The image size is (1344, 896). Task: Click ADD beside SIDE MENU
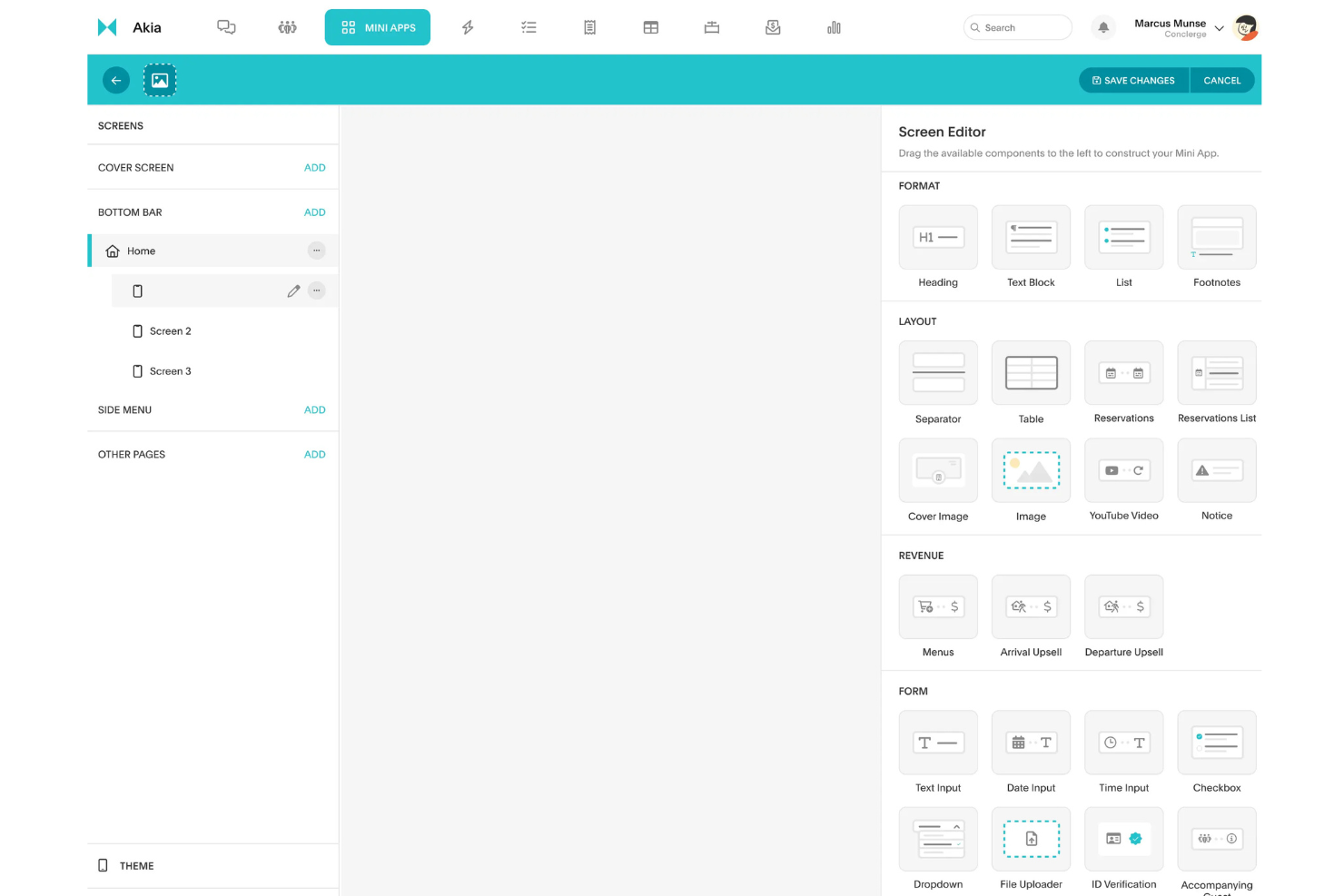314,409
